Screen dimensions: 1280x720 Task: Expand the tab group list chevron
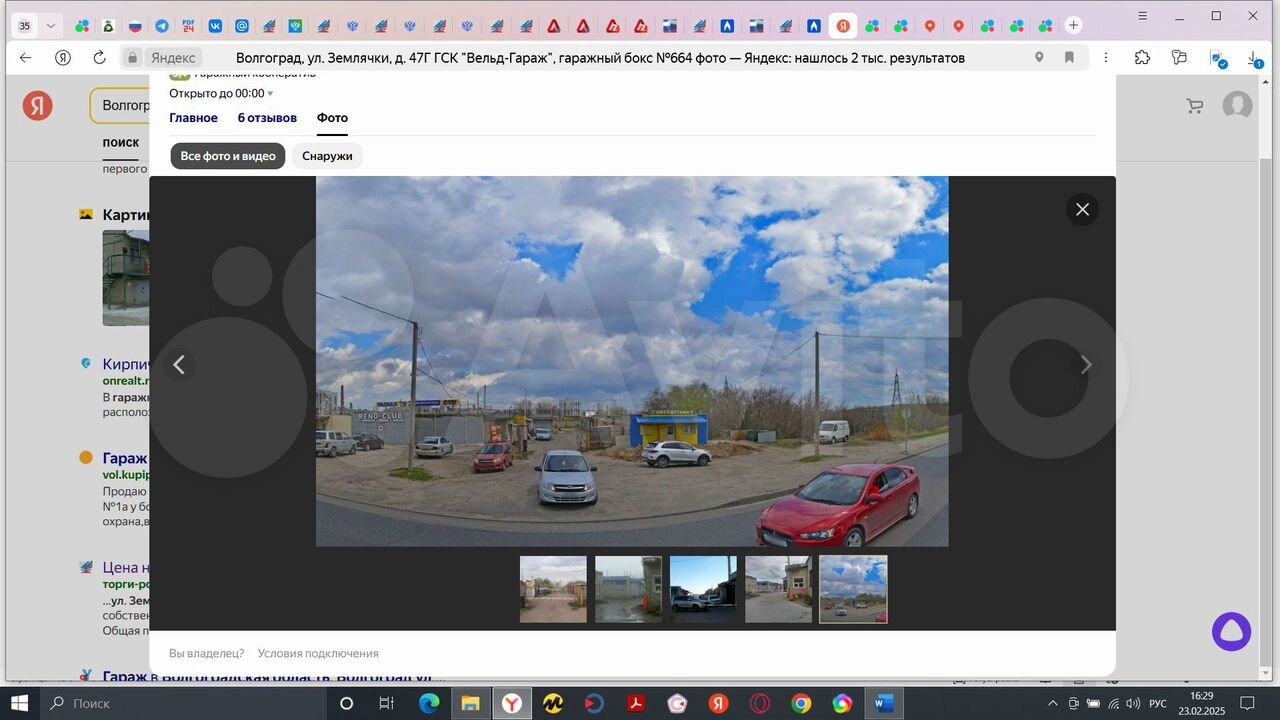point(51,26)
